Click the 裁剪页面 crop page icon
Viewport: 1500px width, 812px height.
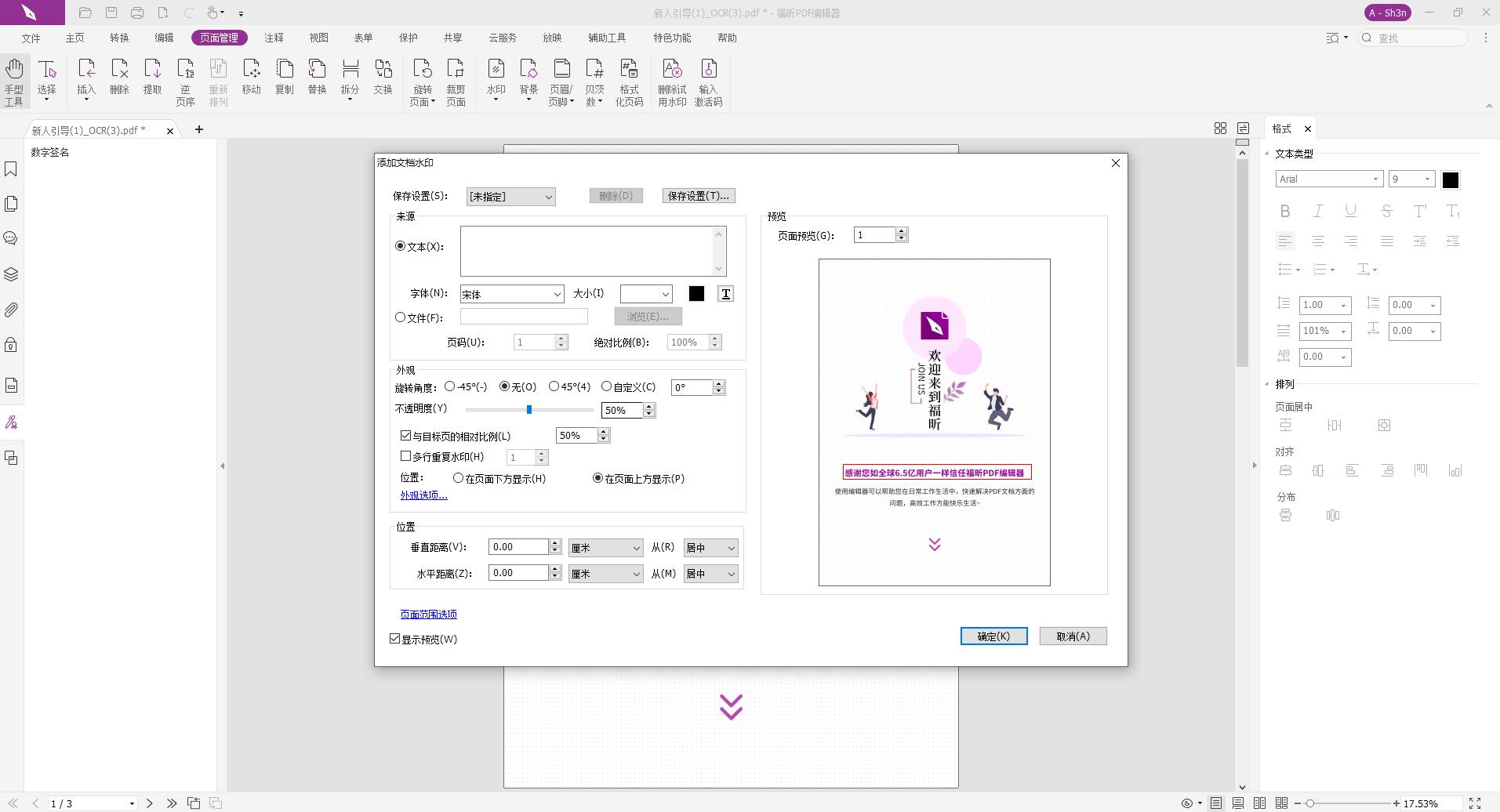coord(456,80)
